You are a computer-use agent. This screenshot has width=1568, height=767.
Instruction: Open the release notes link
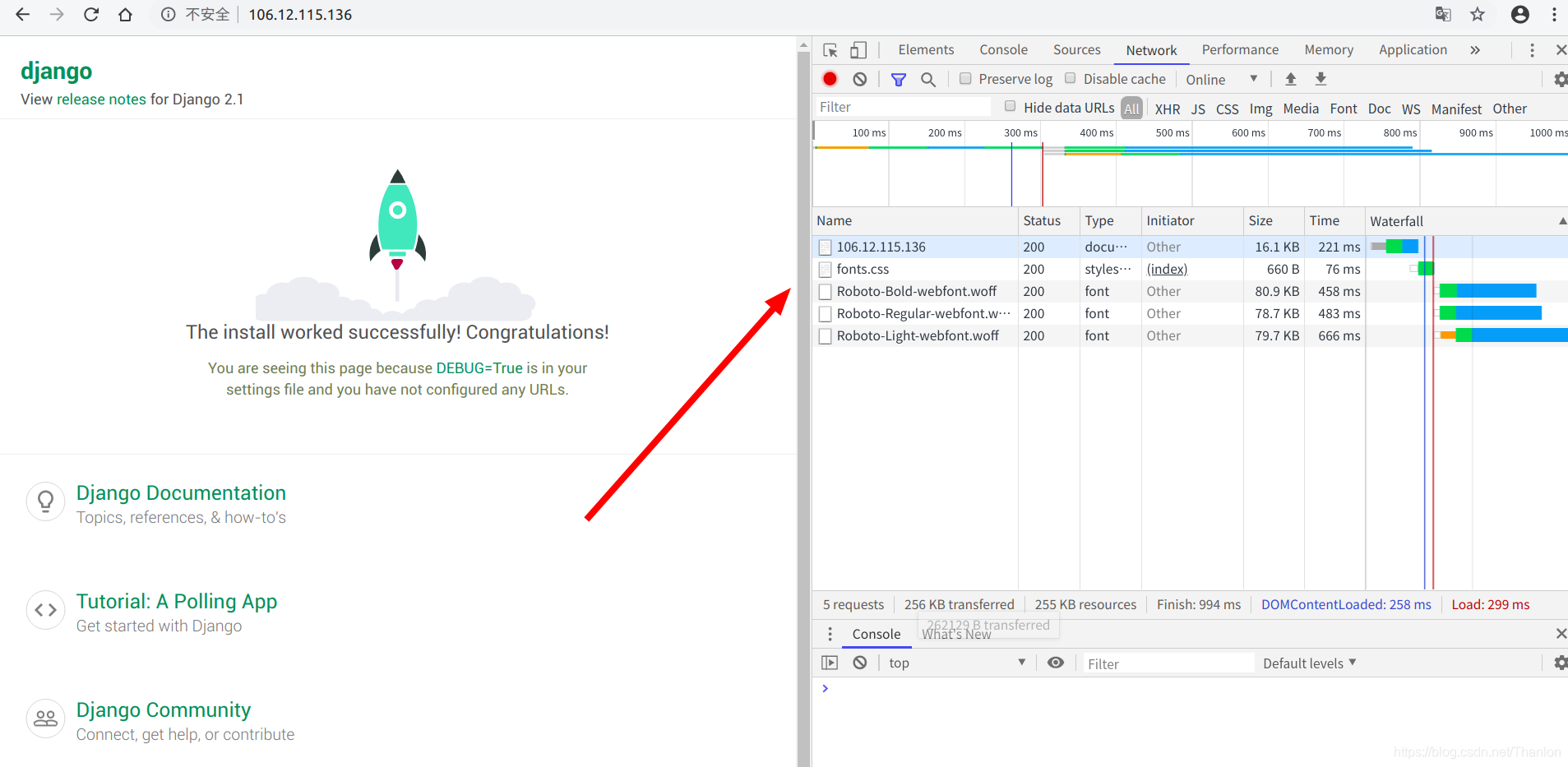pos(101,99)
